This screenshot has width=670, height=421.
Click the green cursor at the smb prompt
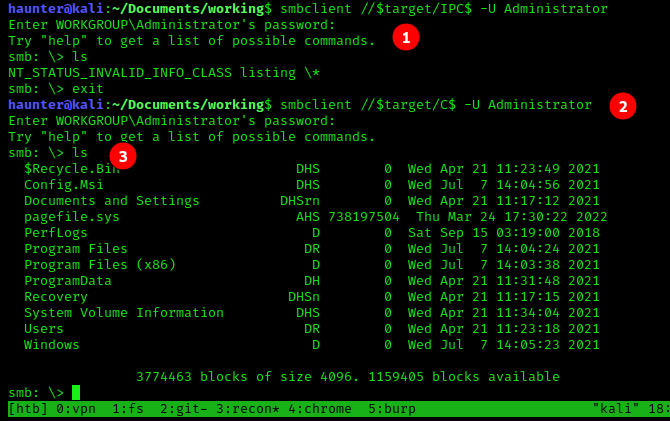click(76, 393)
